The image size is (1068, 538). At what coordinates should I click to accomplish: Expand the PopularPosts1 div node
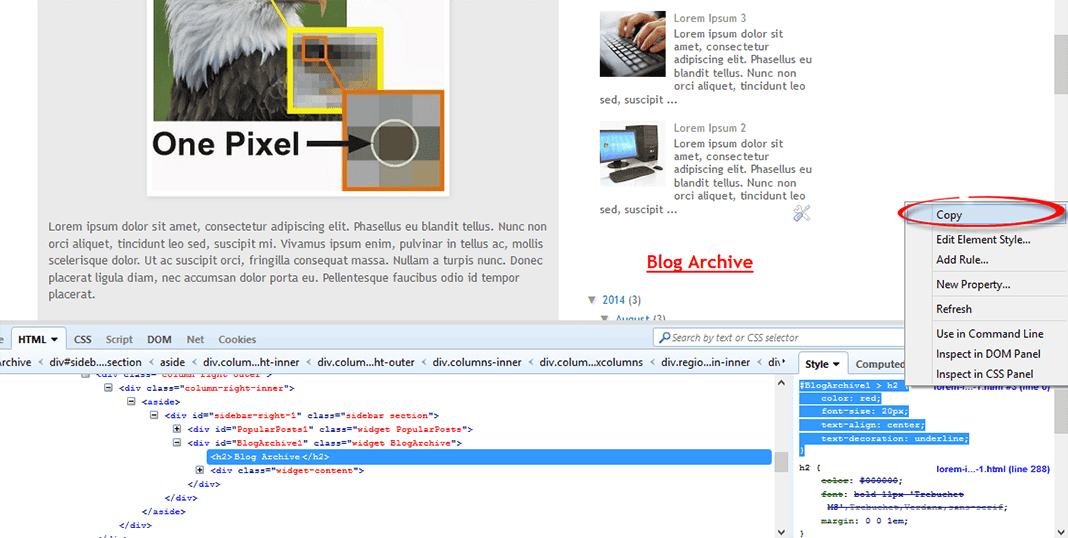(x=177, y=429)
